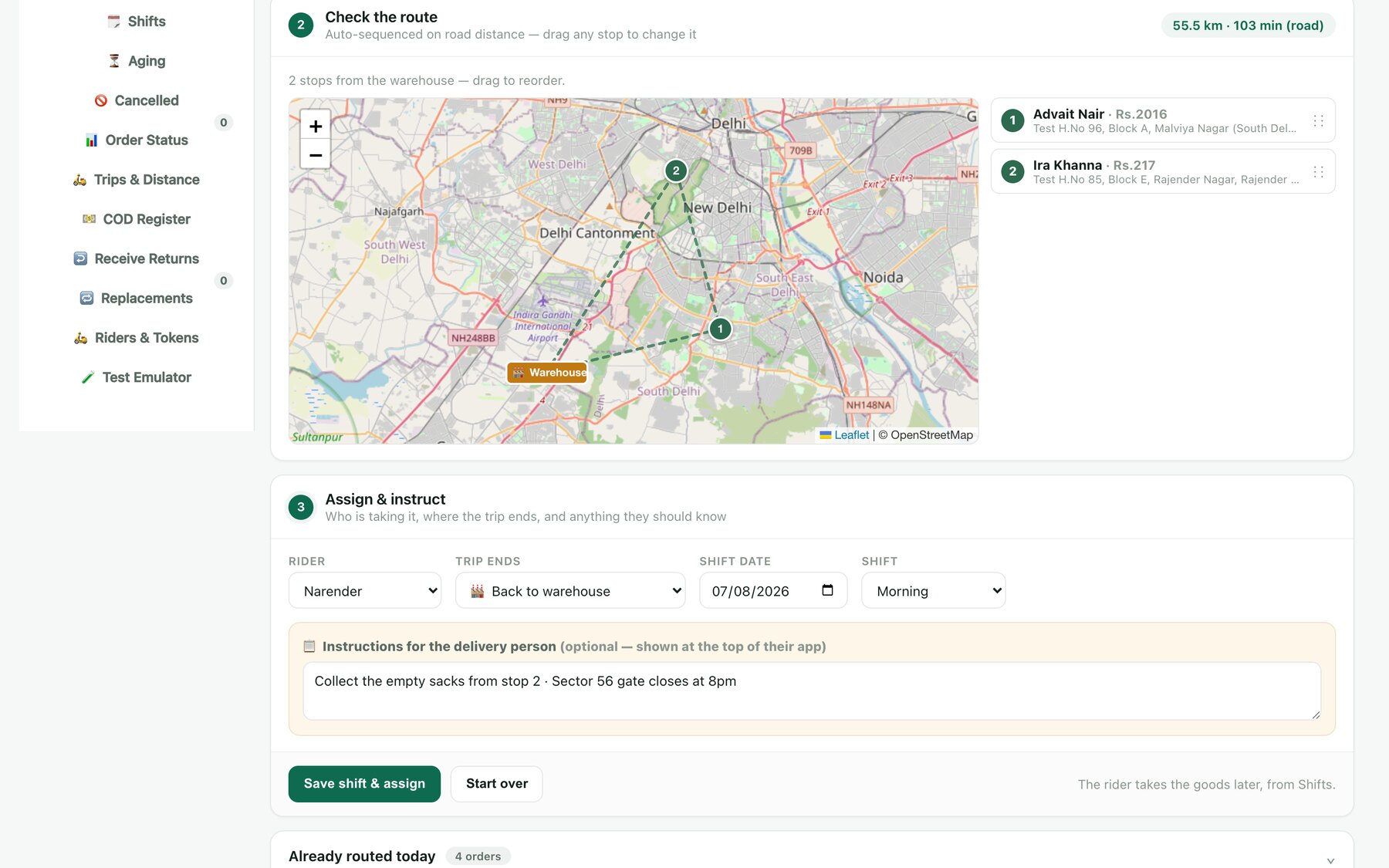Click map marker for stop 1
The width and height of the screenshot is (1389, 868).
coord(720,329)
